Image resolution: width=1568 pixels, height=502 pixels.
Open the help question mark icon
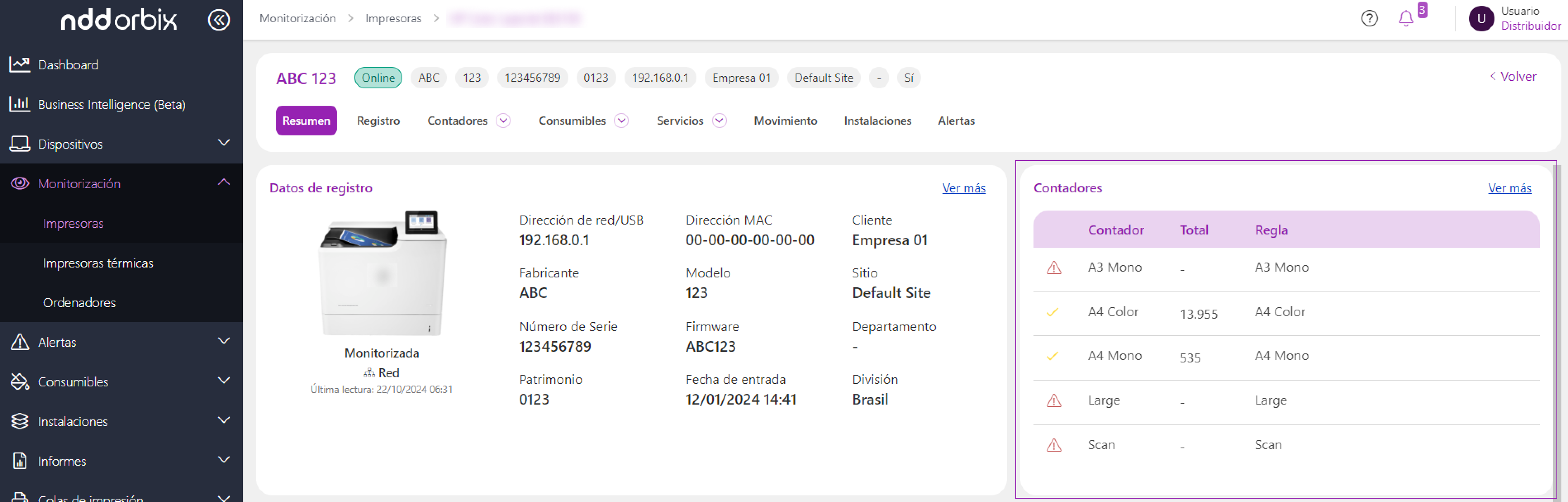[1369, 18]
